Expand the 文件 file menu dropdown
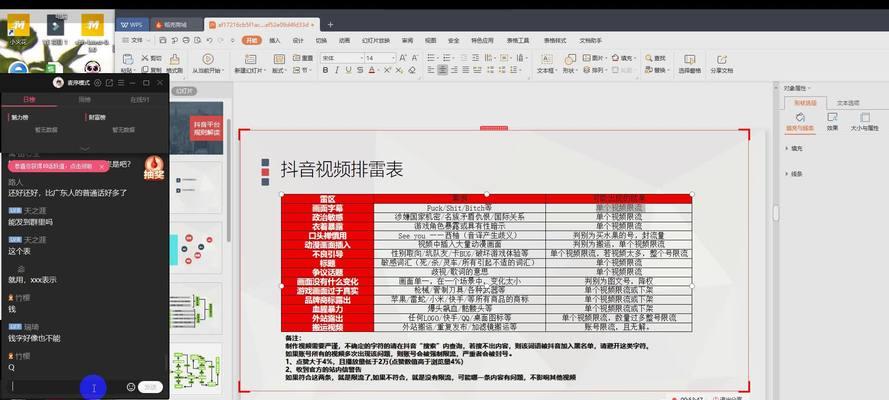Screen dimensions: 889x400 pos(137,40)
